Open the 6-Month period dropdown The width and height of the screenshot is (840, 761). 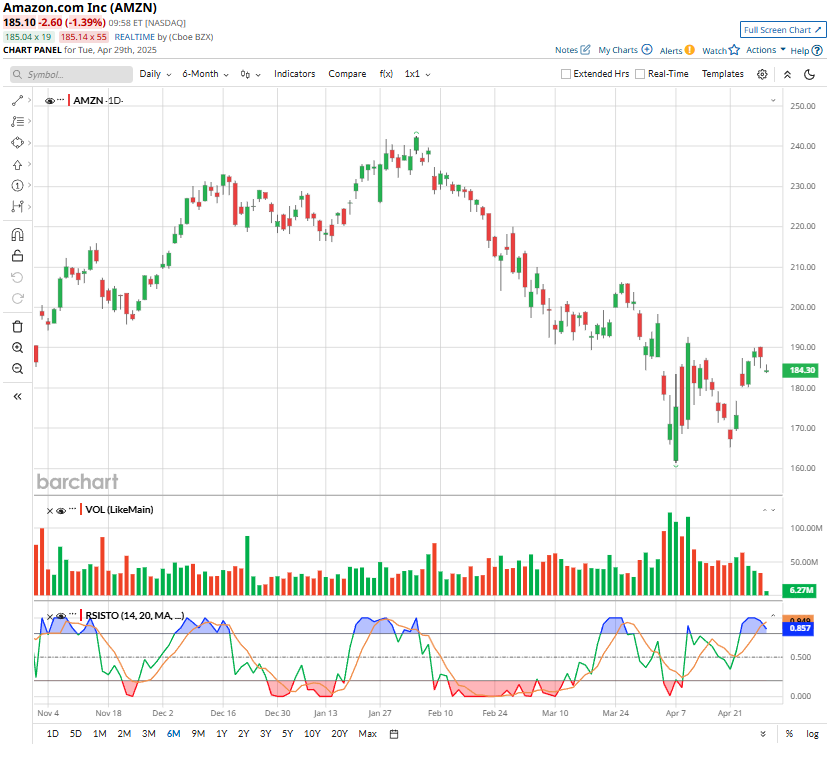point(206,74)
